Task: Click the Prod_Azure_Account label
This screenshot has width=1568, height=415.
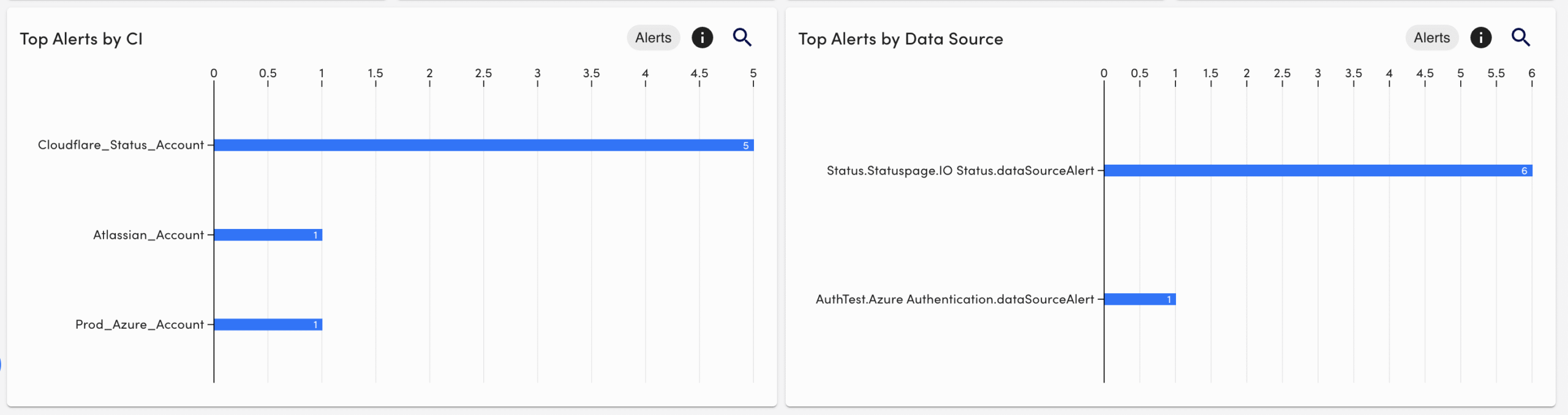Action: pyautogui.click(x=140, y=325)
